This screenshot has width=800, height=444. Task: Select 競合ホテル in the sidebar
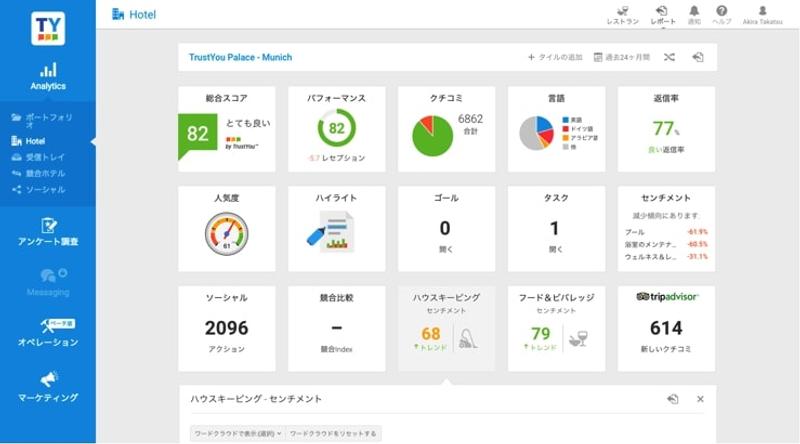[x=45, y=173]
